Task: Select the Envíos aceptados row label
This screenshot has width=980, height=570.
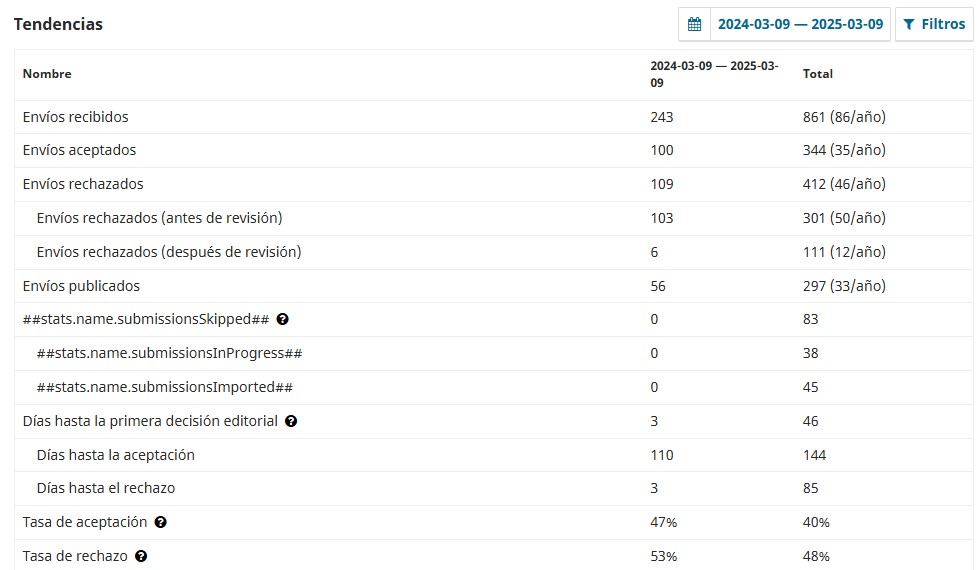Action: 79,150
